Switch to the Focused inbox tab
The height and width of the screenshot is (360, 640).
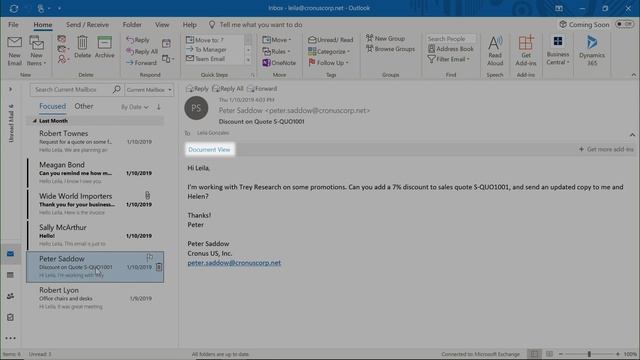(52, 106)
